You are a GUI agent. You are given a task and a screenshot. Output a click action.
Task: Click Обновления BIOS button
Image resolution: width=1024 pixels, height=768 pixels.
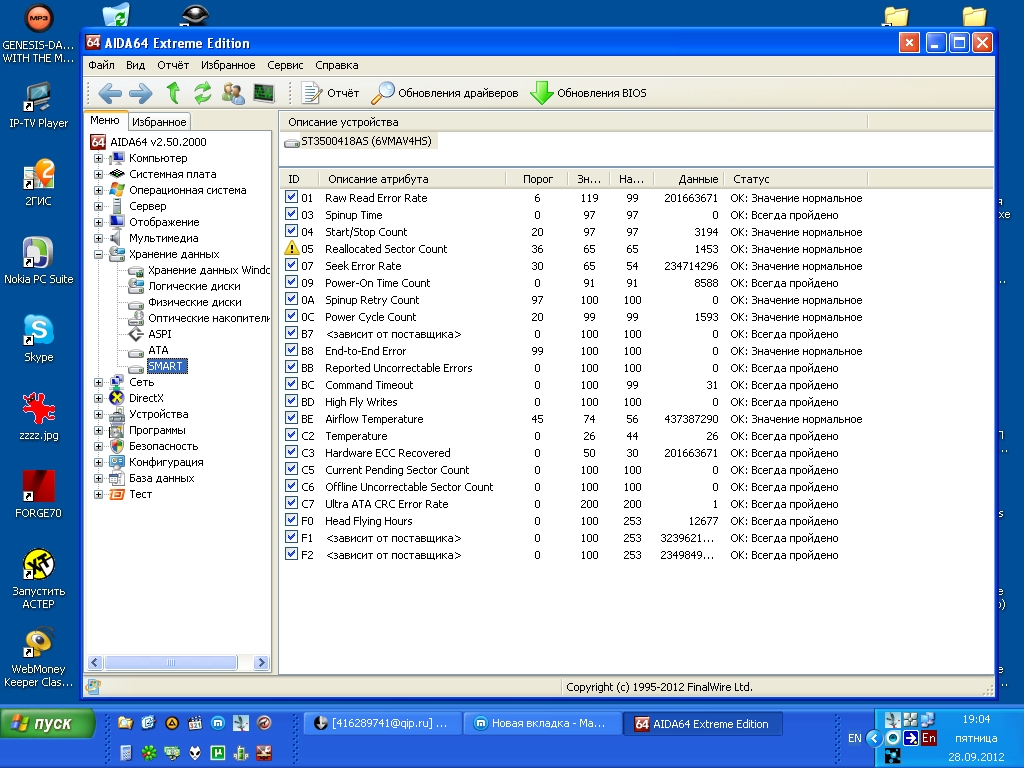pos(588,93)
